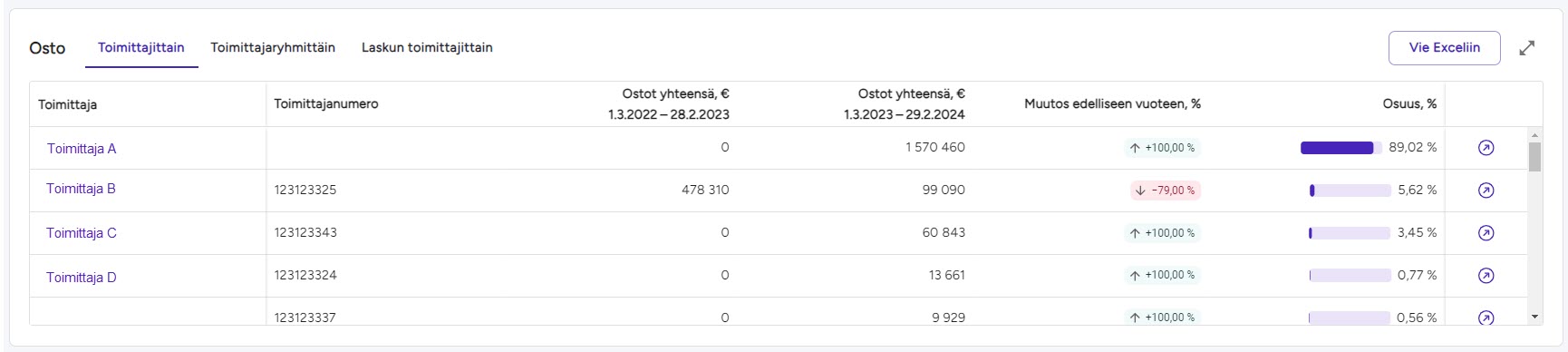Open details arrow icon for Toimittaja D row
The height and width of the screenshot is (352, 1568).
click(1486, 276)
